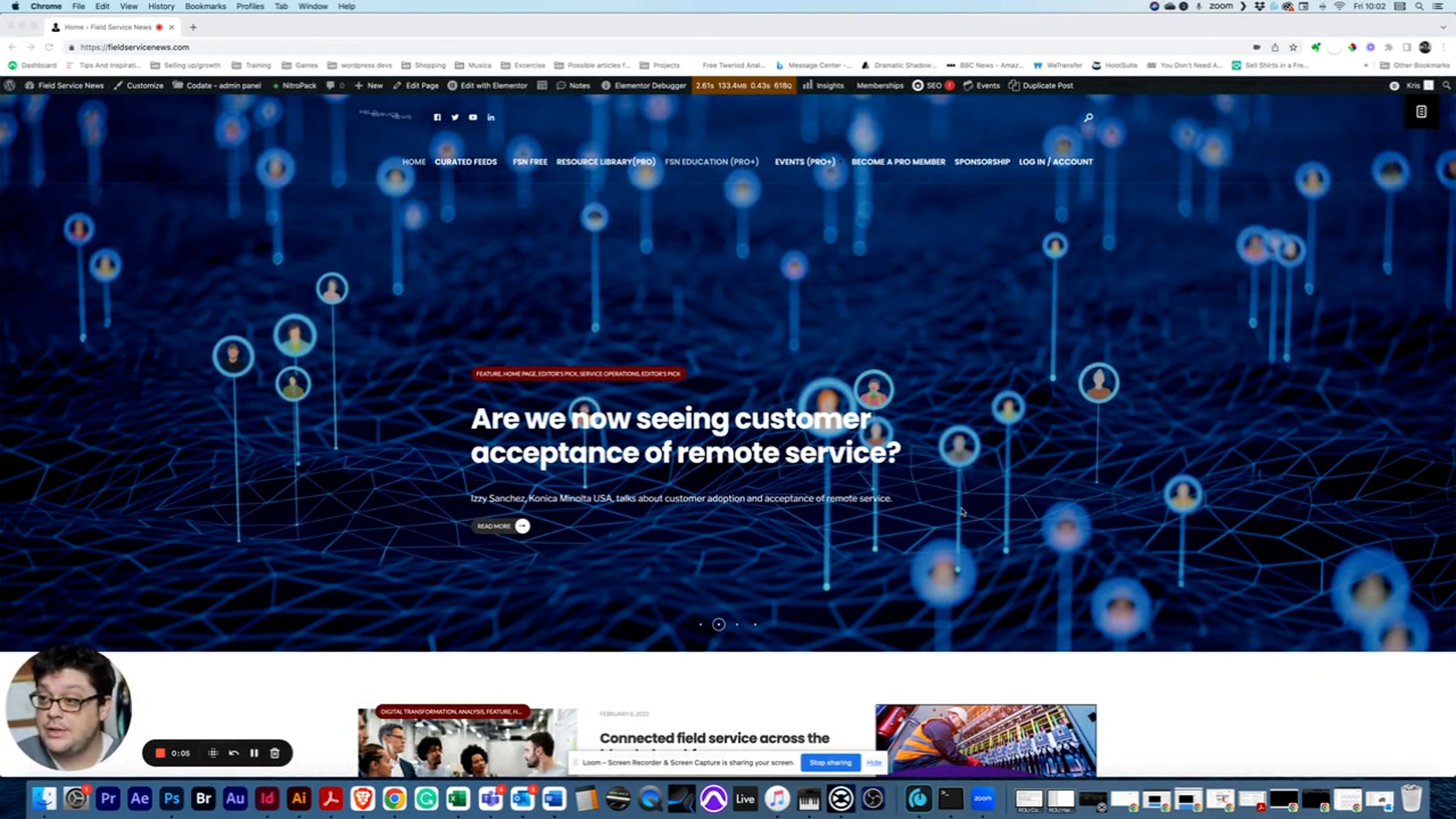Open FSN Education (PRO+) menu
Screen dimensions: 1456x819
[x=712, y=162]
